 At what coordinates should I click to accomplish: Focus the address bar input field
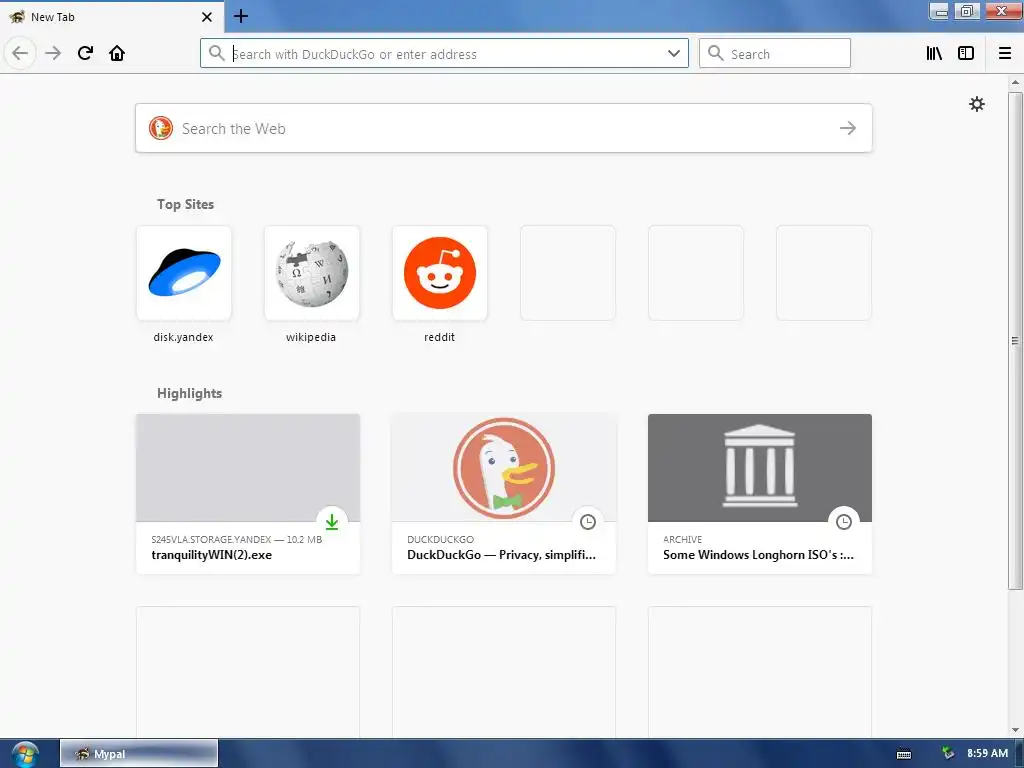(x=444, y=54)
